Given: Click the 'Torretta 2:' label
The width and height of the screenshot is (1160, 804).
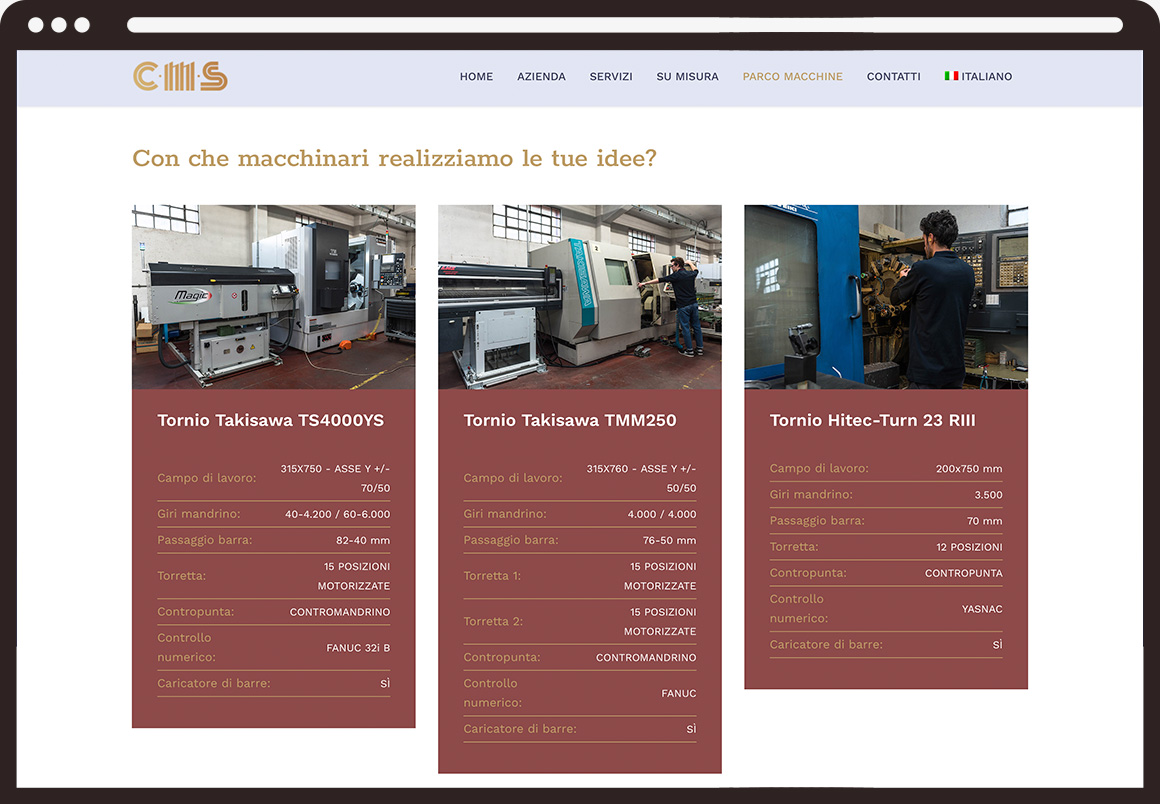Looking at the screenshot, I should 493,621.
